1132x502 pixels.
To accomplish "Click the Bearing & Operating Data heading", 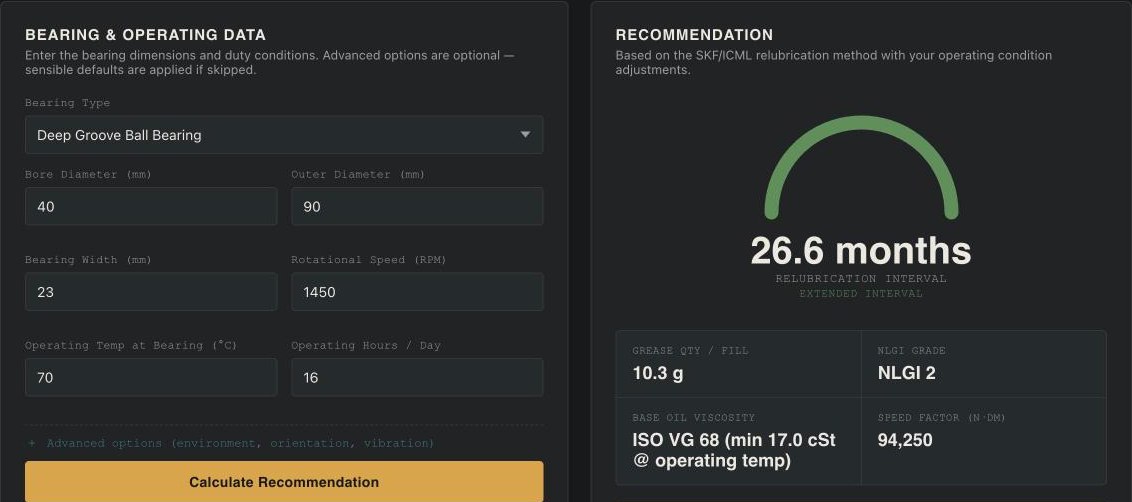I will tap(145, 35).
